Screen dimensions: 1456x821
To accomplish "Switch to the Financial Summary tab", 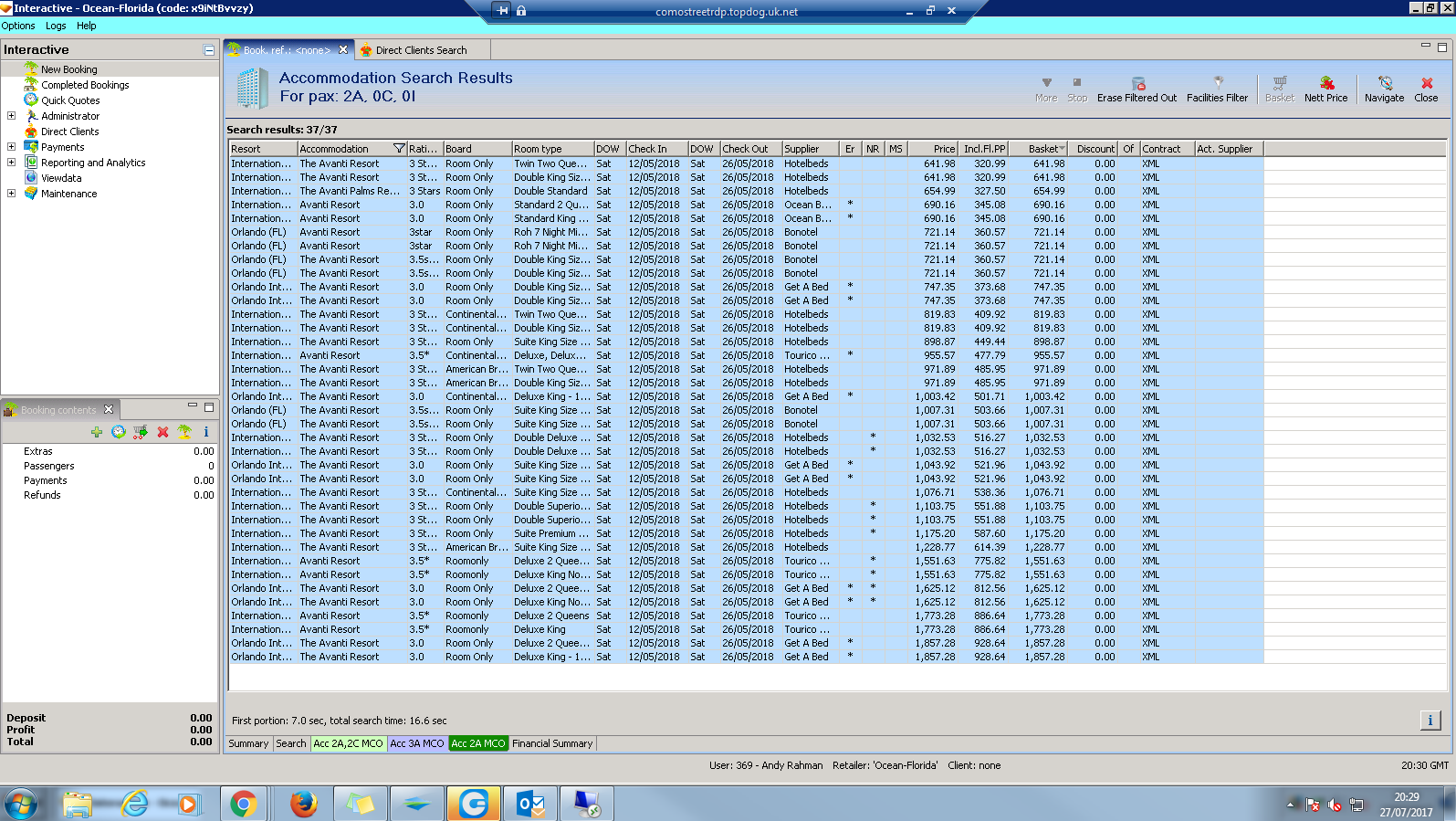I will pos(552,743).
